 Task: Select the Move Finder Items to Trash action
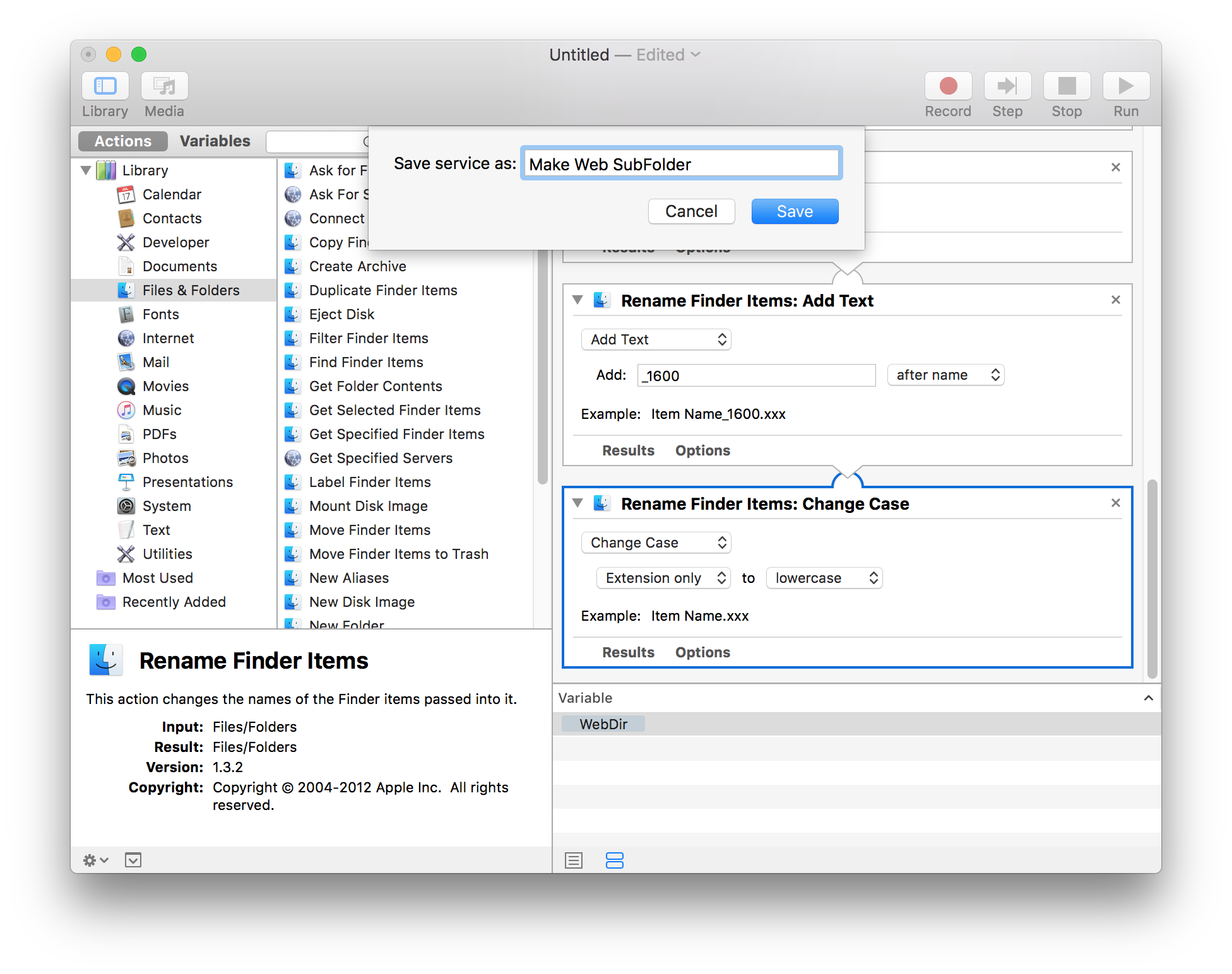point(399,554)
